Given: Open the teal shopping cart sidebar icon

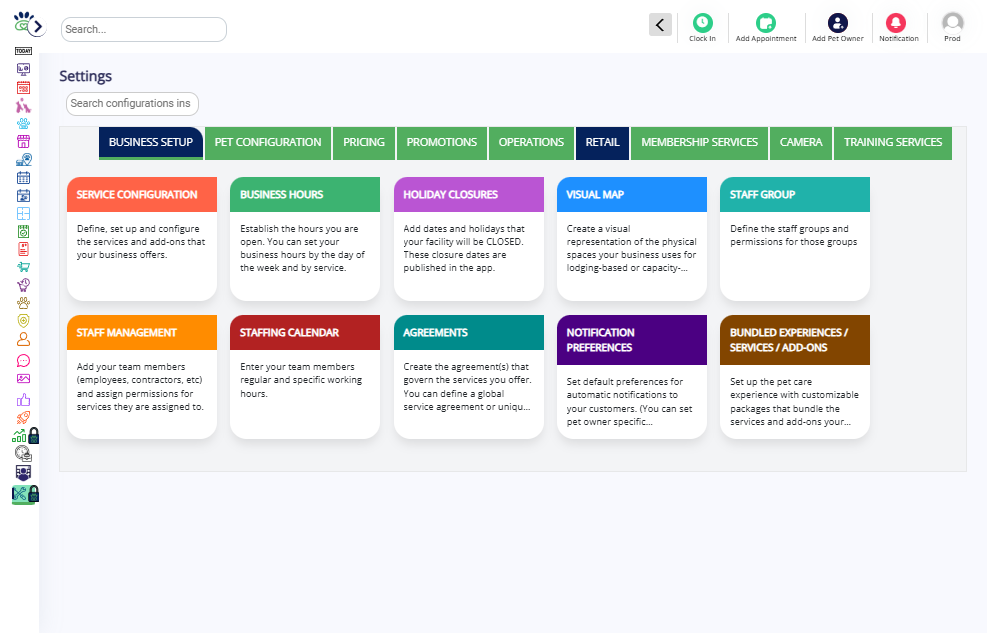Looking at the screenshot, I should 23,267.
